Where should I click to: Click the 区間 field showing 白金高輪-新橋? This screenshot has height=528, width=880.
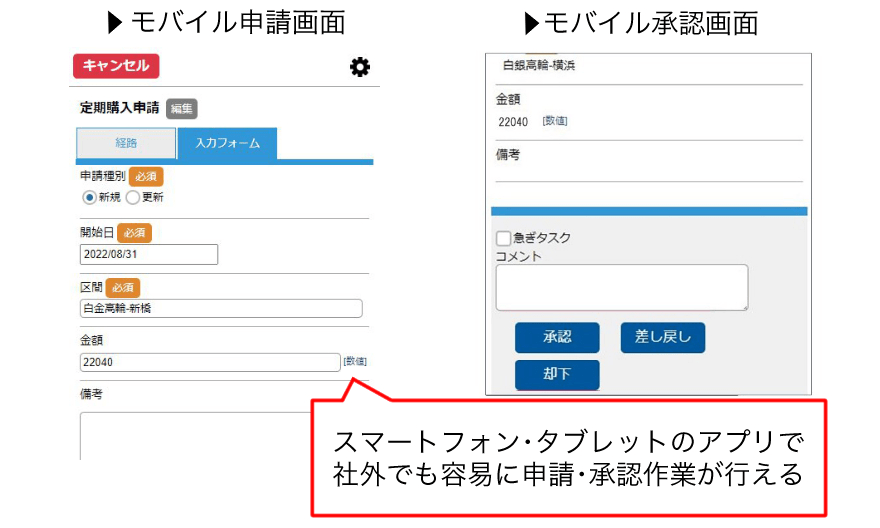pyautogui.click(x=221, y=308)
